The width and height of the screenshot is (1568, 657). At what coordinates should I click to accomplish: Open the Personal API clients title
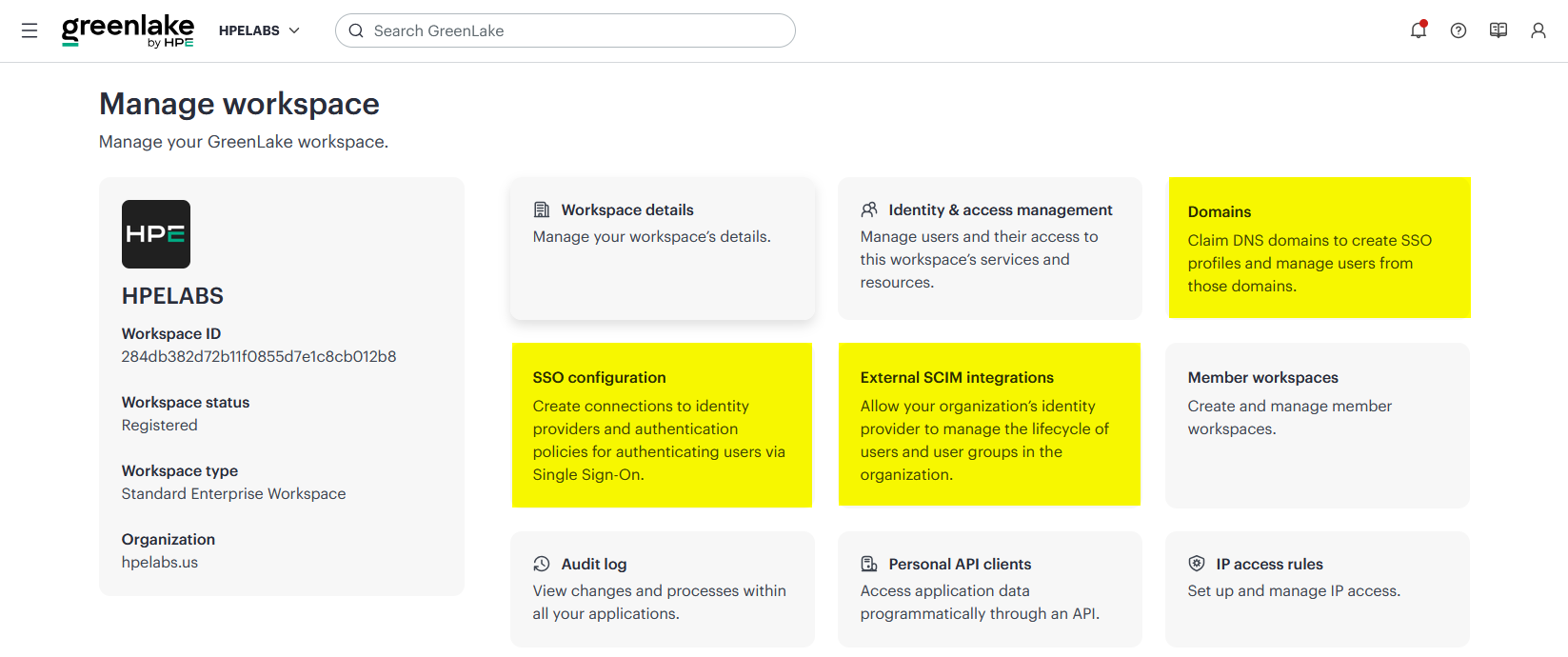pos(960,564)
